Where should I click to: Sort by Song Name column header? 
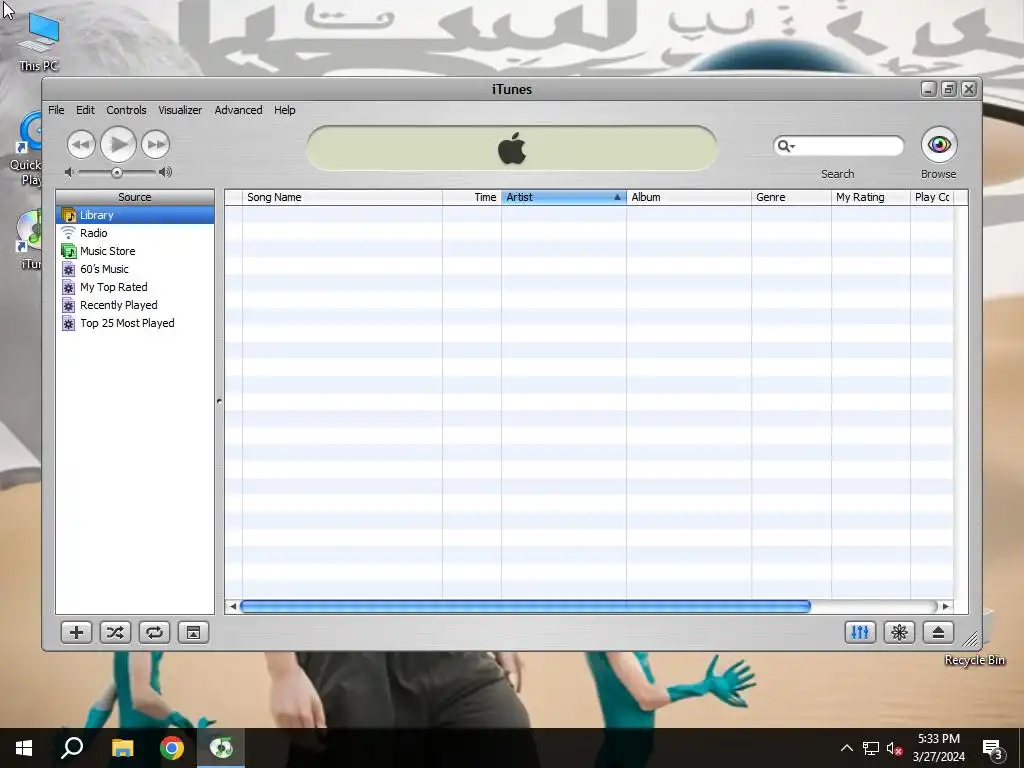point(342,197)
